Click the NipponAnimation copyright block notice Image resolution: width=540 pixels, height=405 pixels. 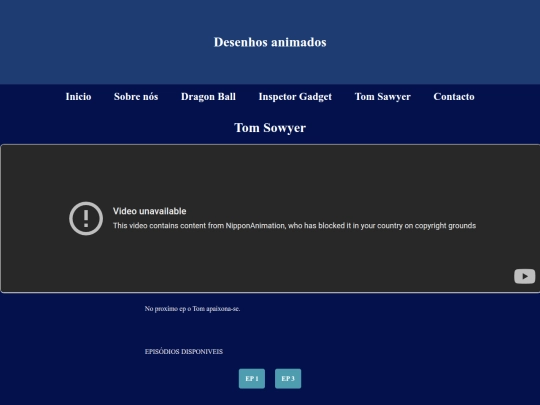(x=294, y=226)
